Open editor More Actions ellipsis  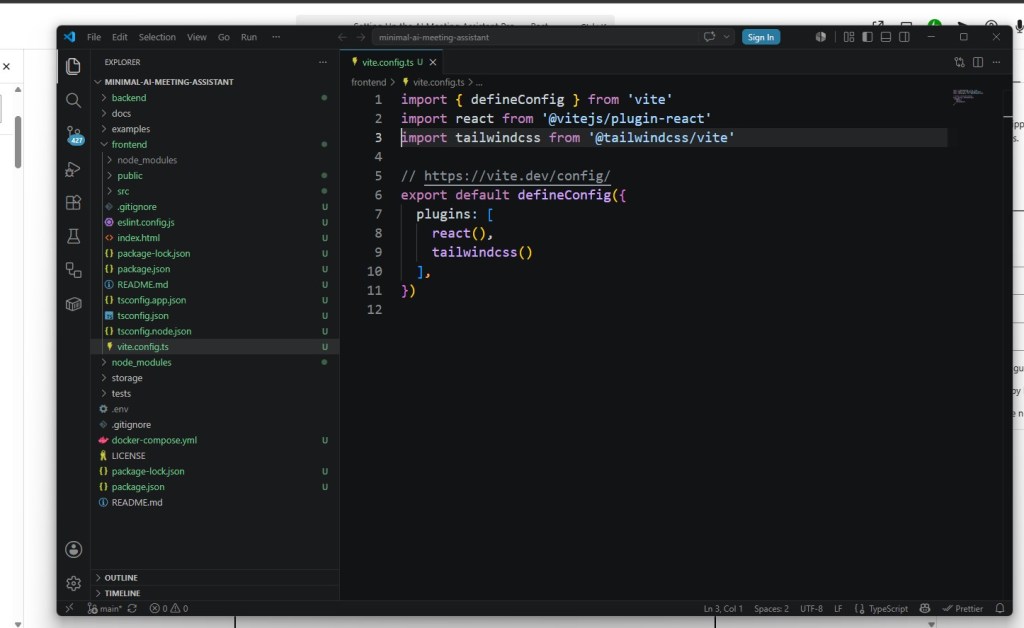coord(996,62)
